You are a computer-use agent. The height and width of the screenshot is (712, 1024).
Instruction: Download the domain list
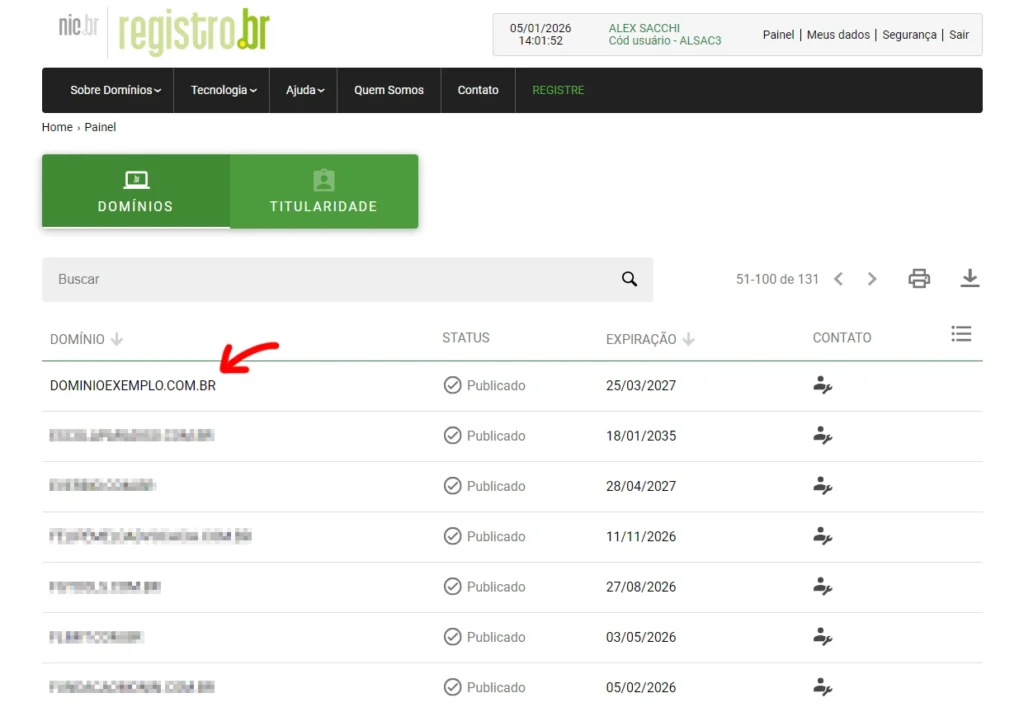969,279
